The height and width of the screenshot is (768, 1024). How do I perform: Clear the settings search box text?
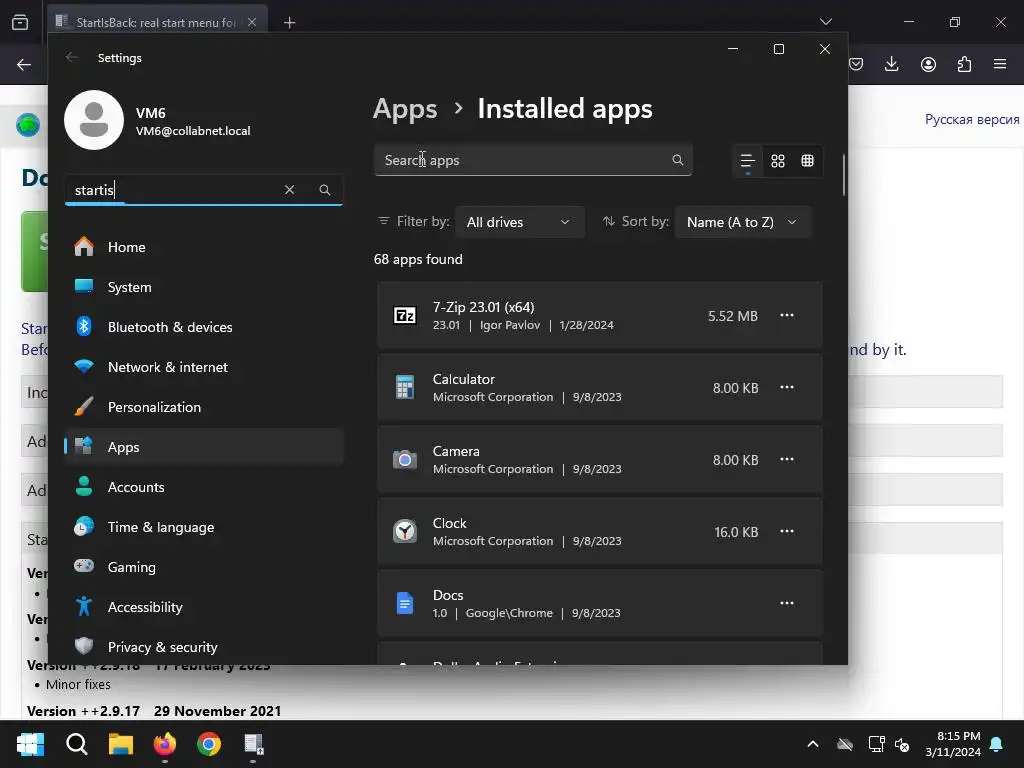[289, 189]
